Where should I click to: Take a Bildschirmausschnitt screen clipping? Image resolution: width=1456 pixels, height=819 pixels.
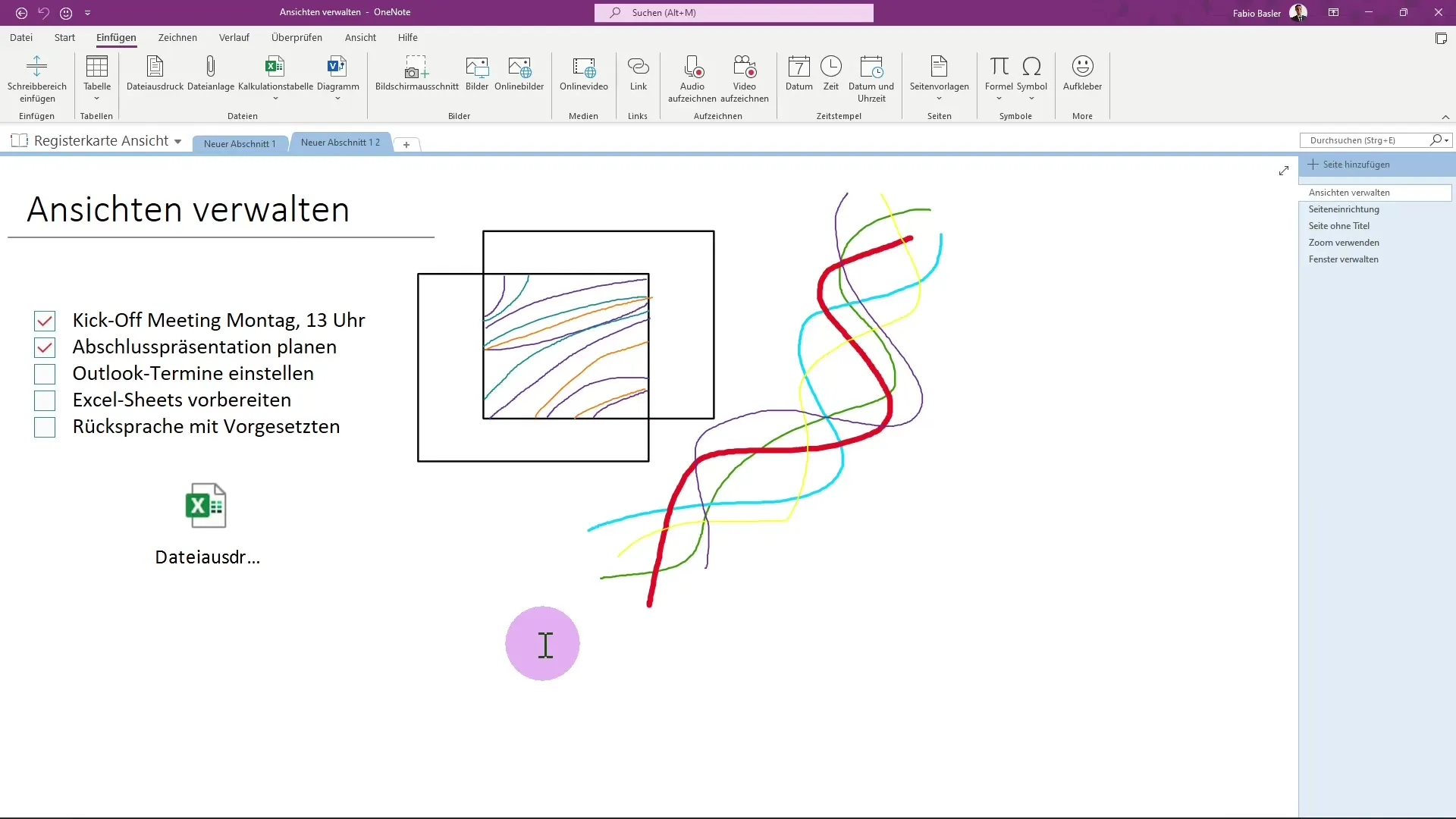point(416,67)
